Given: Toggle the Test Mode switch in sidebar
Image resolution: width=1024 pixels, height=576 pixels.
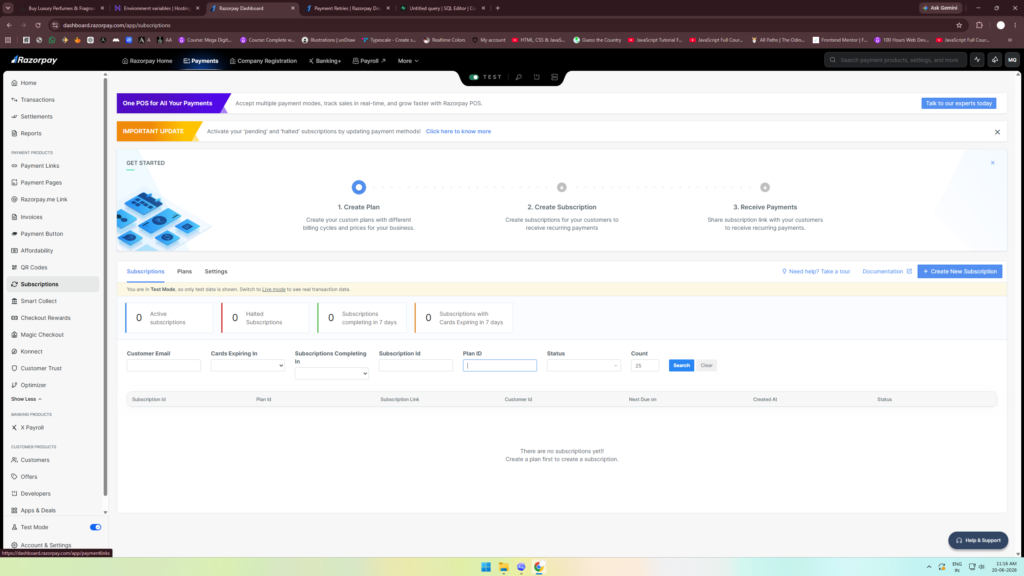Looking at the screenshot, I should [95, 527].
